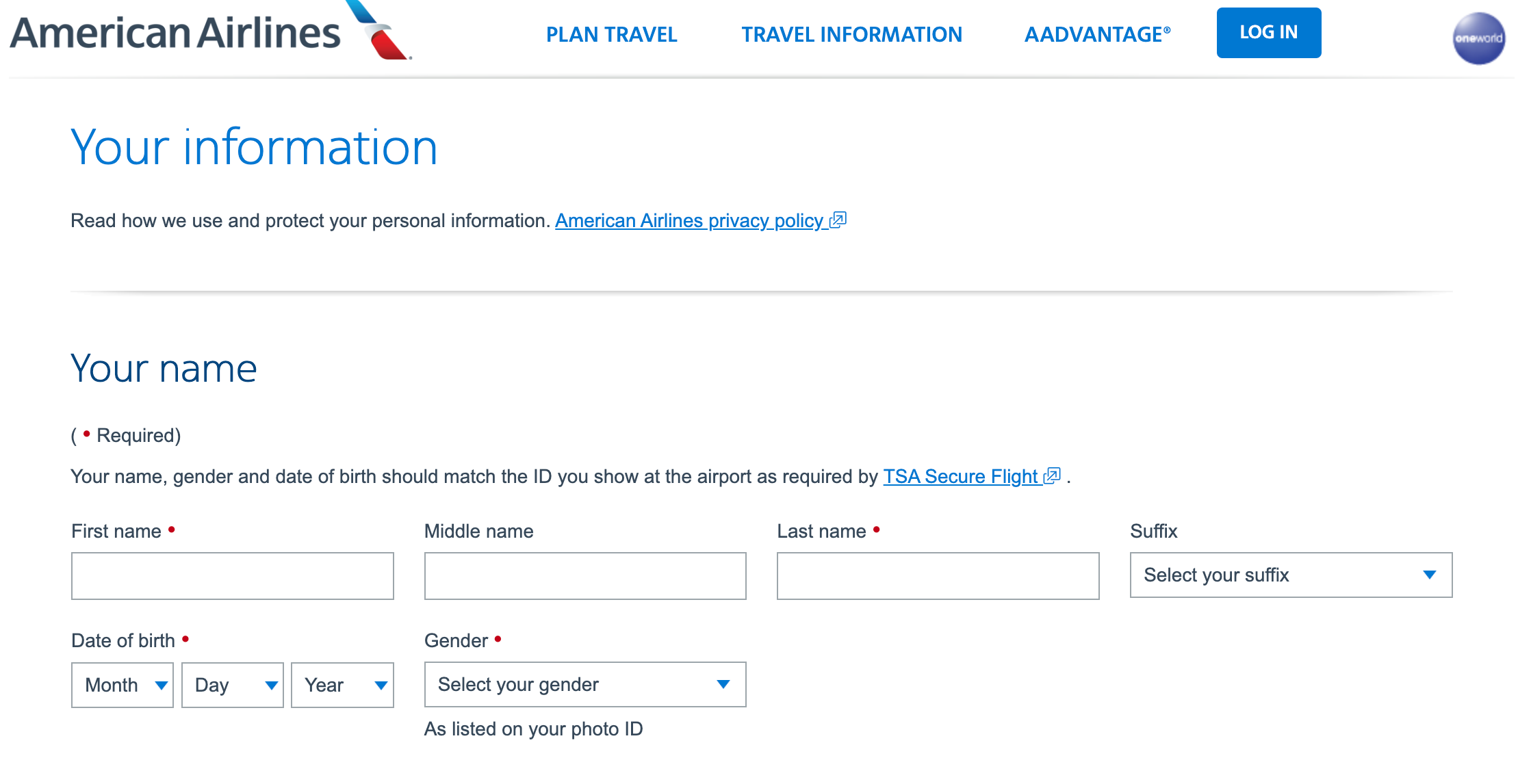Open the Travel Information menu
The image size is (1518, 784).
[x=851, y=34]
